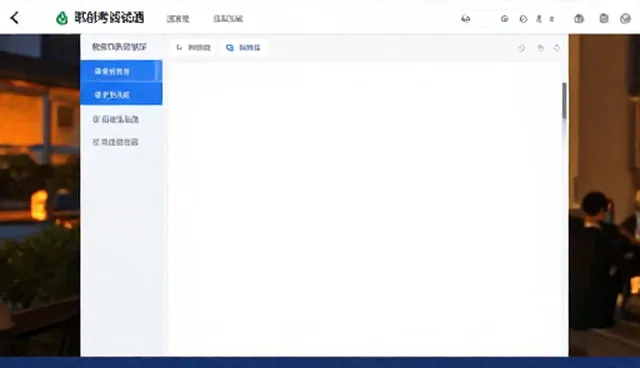640x368 pixels.
Task: Click the clock icon in the panel toolbar
Action: (521, 48)
